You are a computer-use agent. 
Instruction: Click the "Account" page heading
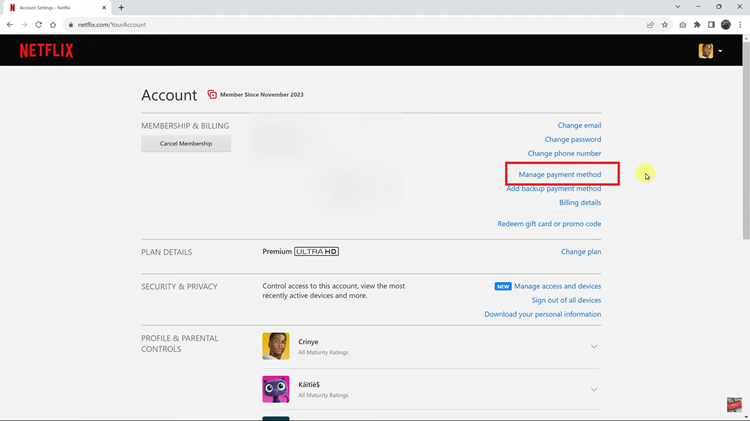[169, 95]
